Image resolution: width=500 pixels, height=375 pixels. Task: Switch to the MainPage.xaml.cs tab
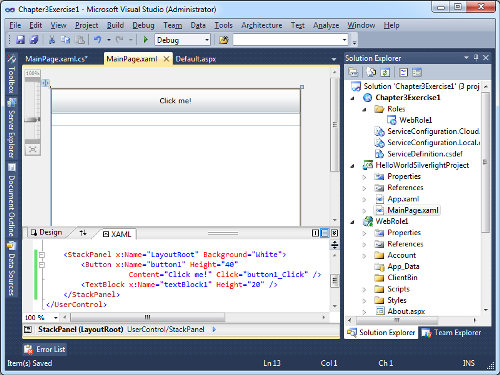click(56, 59)
